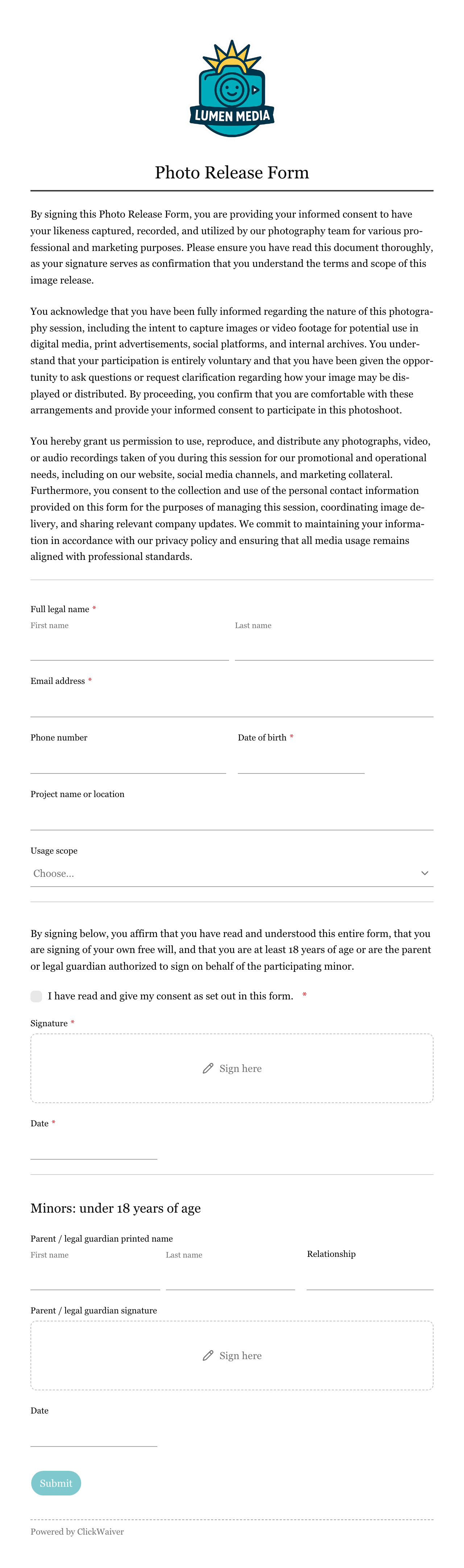Open the Usage scope dropdown
Image resolution: width=464 pixels, height=1568 pixels.
[x=232, y=874]
